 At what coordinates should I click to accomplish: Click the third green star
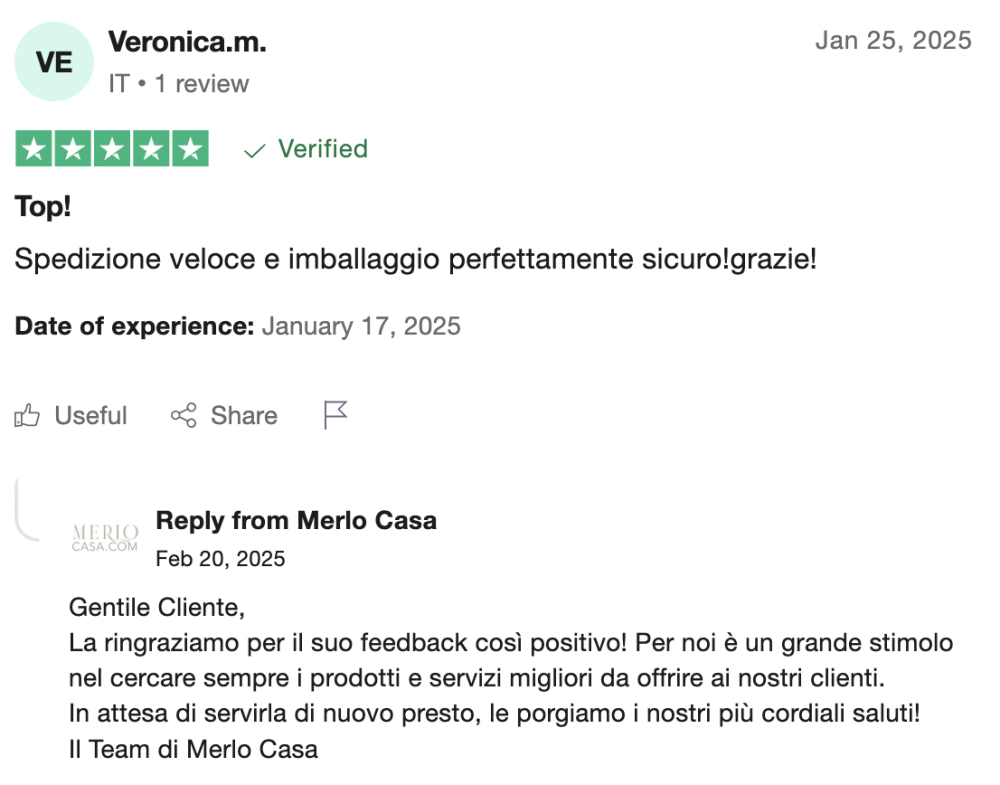click(x=112, y=149)
